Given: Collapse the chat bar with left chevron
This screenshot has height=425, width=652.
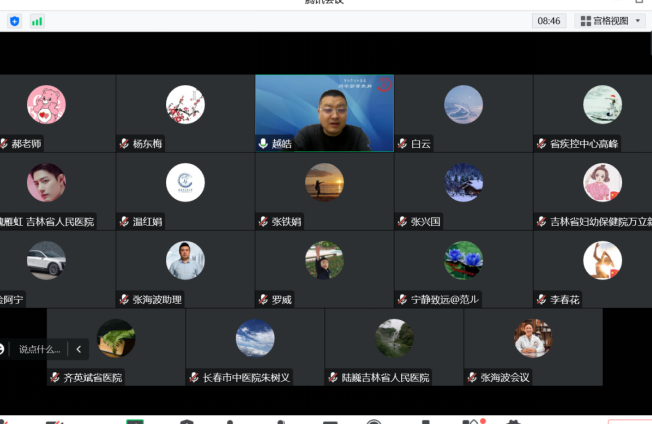Looking at the screenshot, I should coord(79,349).
